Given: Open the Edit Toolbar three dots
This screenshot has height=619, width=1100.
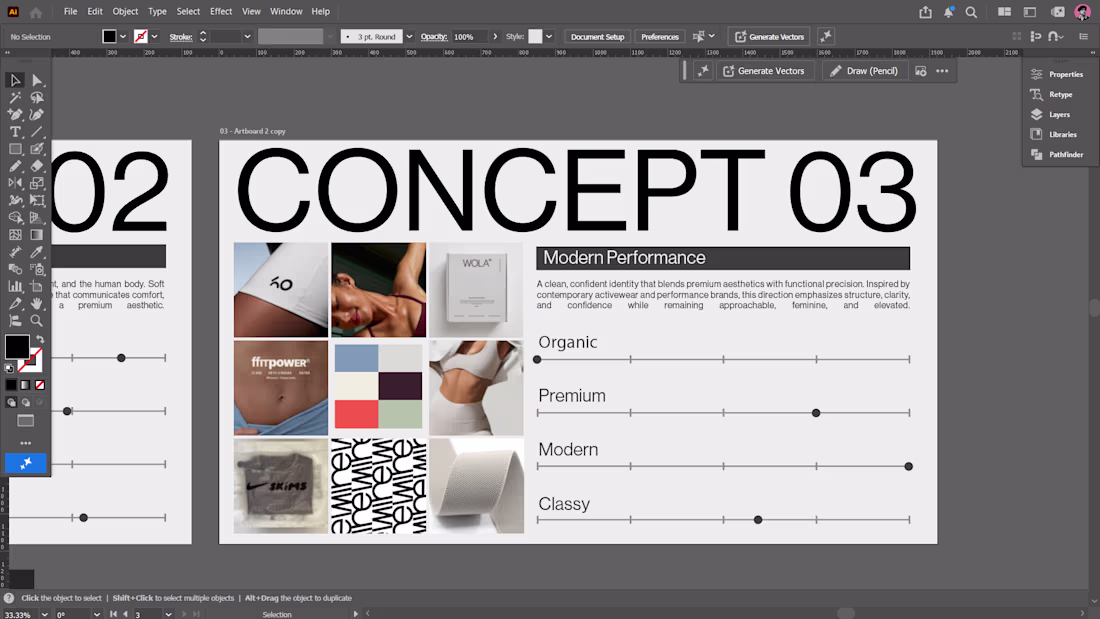Looking at the screenshot, I should 26,444.
